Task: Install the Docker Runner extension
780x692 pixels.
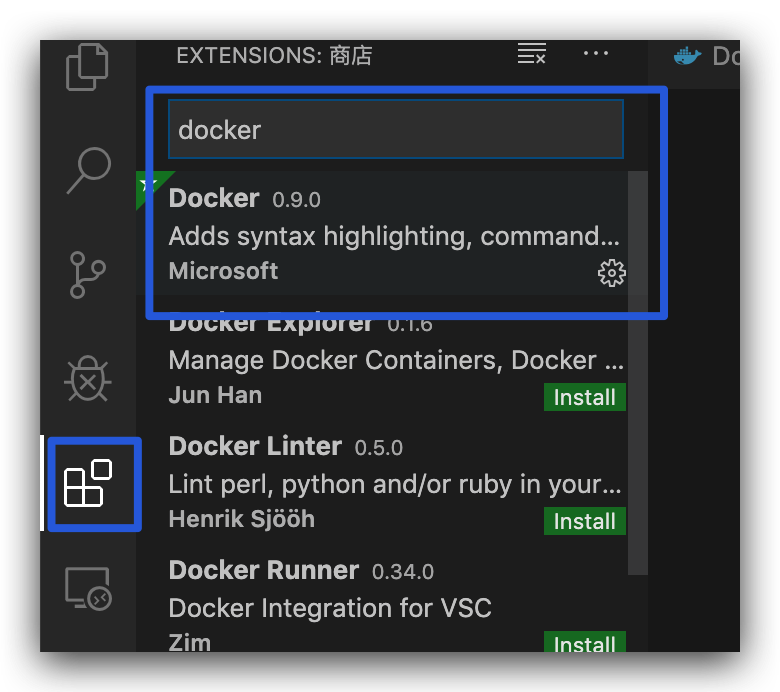Action: coord(585,644)
